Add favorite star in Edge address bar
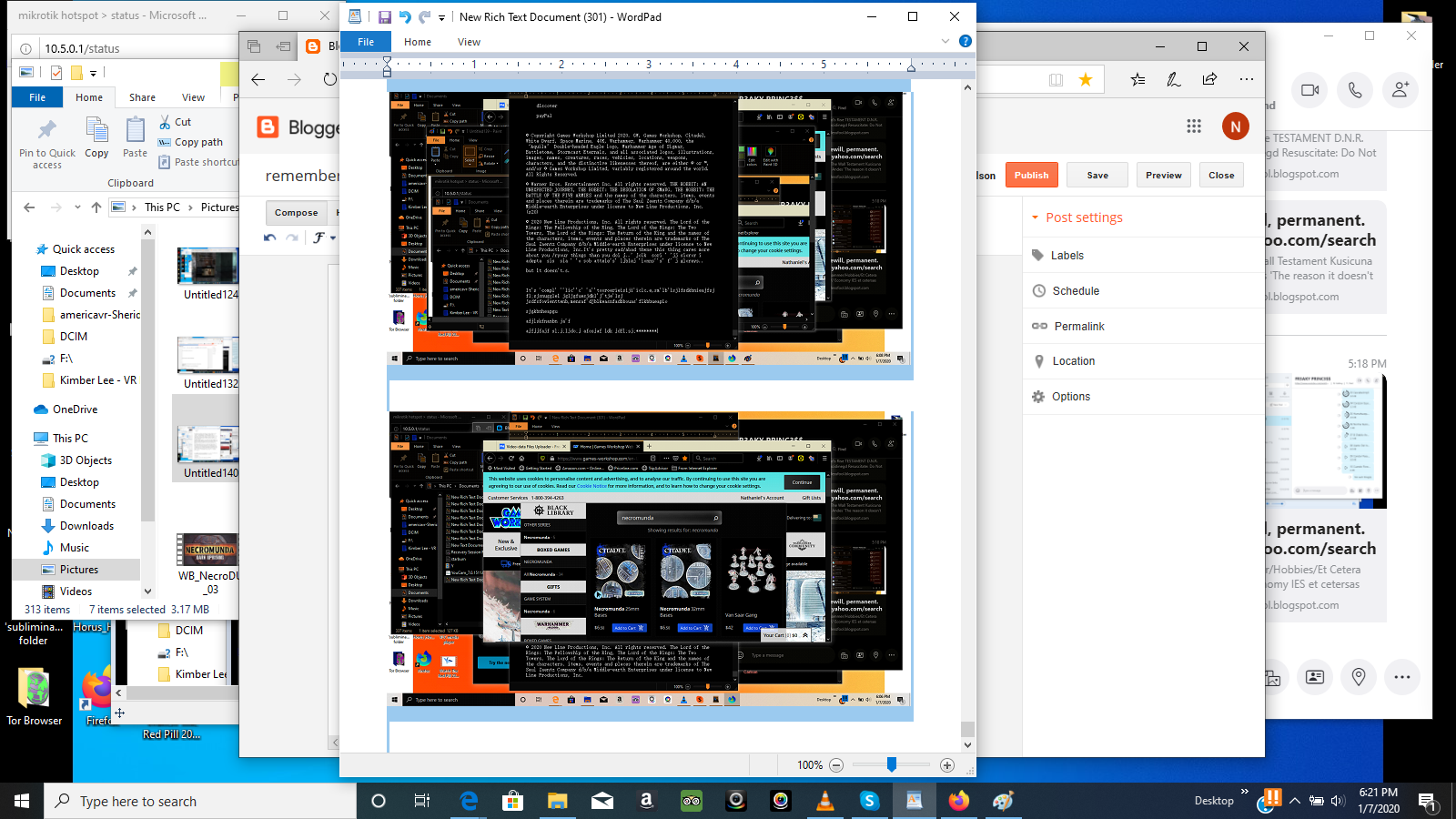The image size is (1456, 819). (1086, 80)
